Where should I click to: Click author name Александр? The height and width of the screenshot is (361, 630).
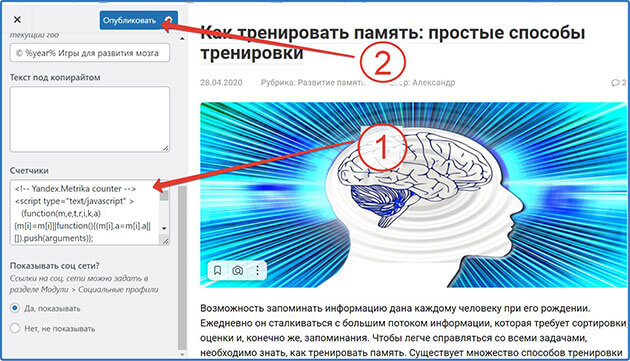(434, 83)
